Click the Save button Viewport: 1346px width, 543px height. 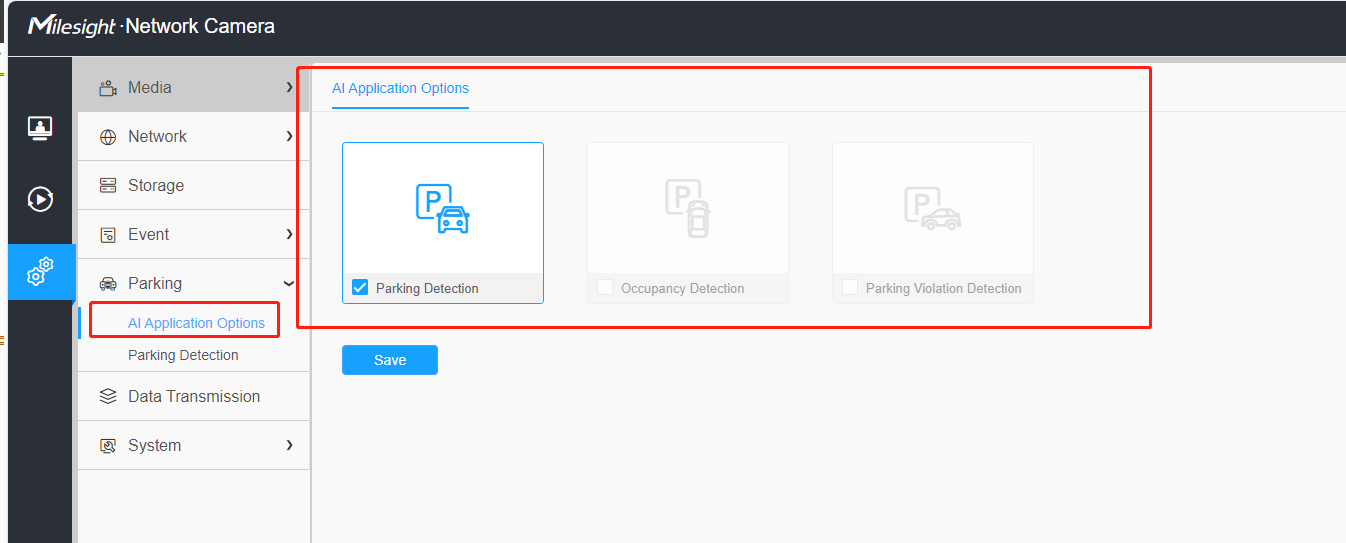pyautogui.click(x=390, y=360)
